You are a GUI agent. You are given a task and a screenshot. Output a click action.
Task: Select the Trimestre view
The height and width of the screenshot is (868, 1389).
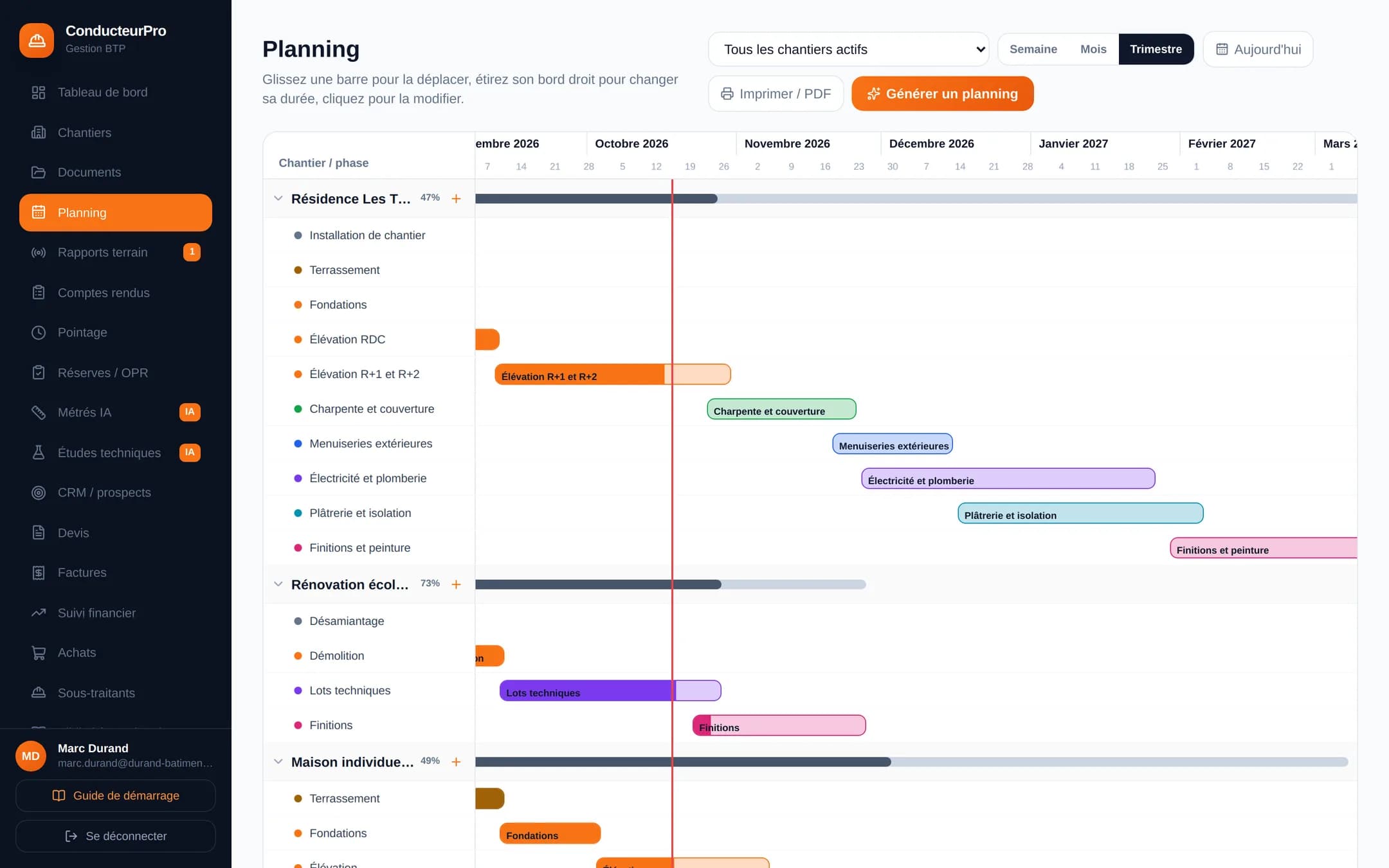click(x=1156, y=50)
